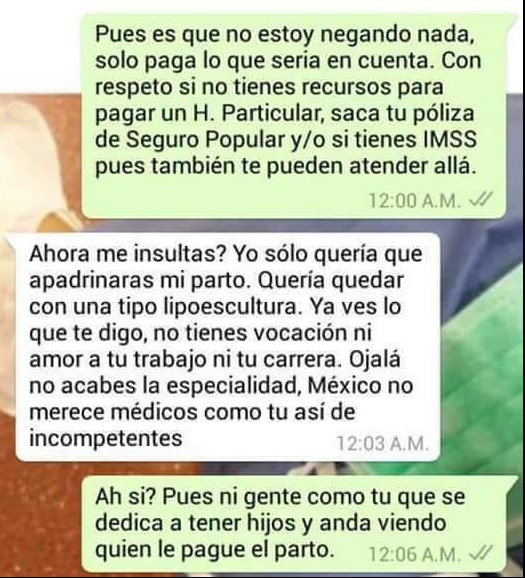Tap the 12:03 A.M. timestamp
Screen dimensions: 525x578
coord(383,443)
